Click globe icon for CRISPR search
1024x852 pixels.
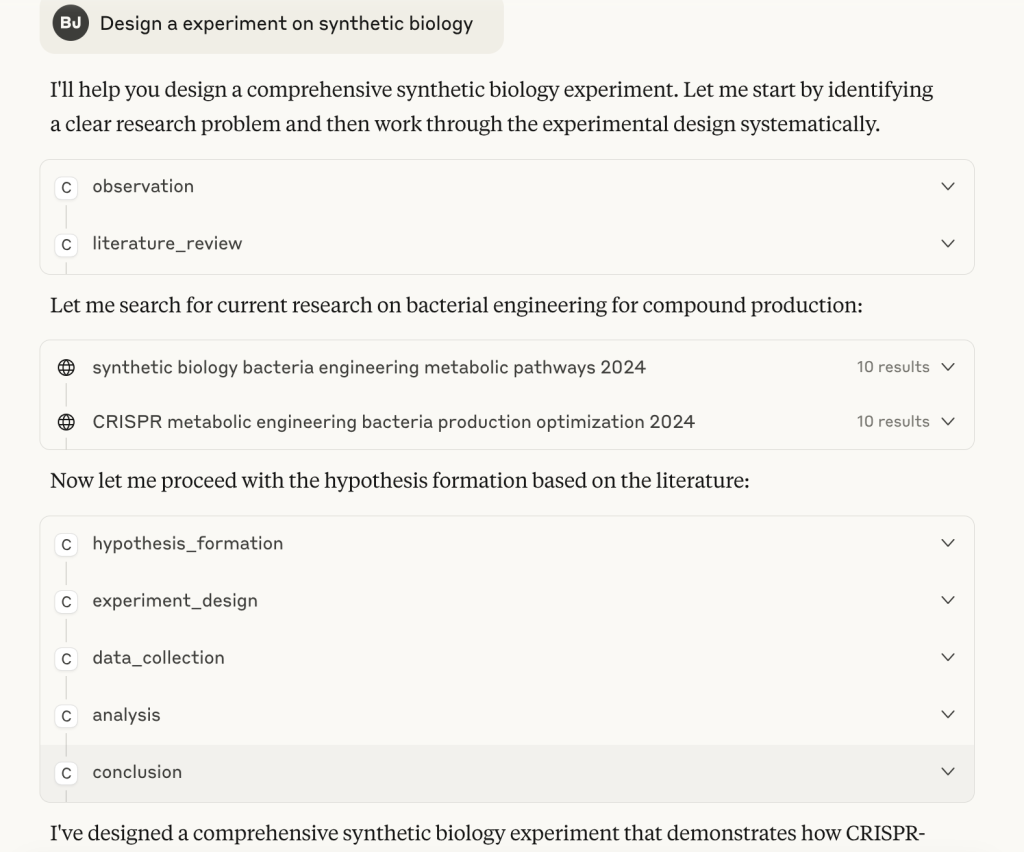click(66, 422)
